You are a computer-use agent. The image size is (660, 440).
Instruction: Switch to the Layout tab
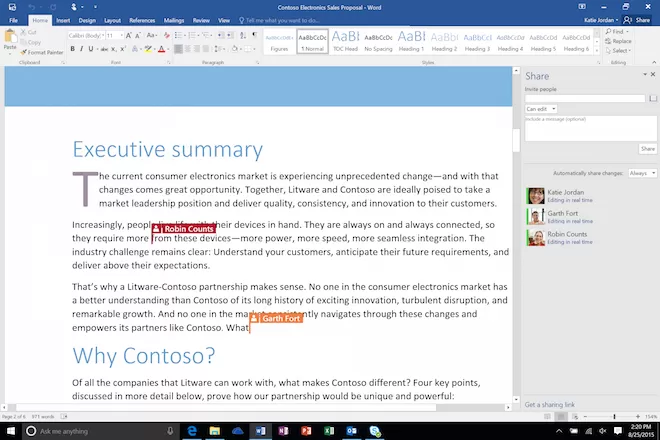click(112, 20)
